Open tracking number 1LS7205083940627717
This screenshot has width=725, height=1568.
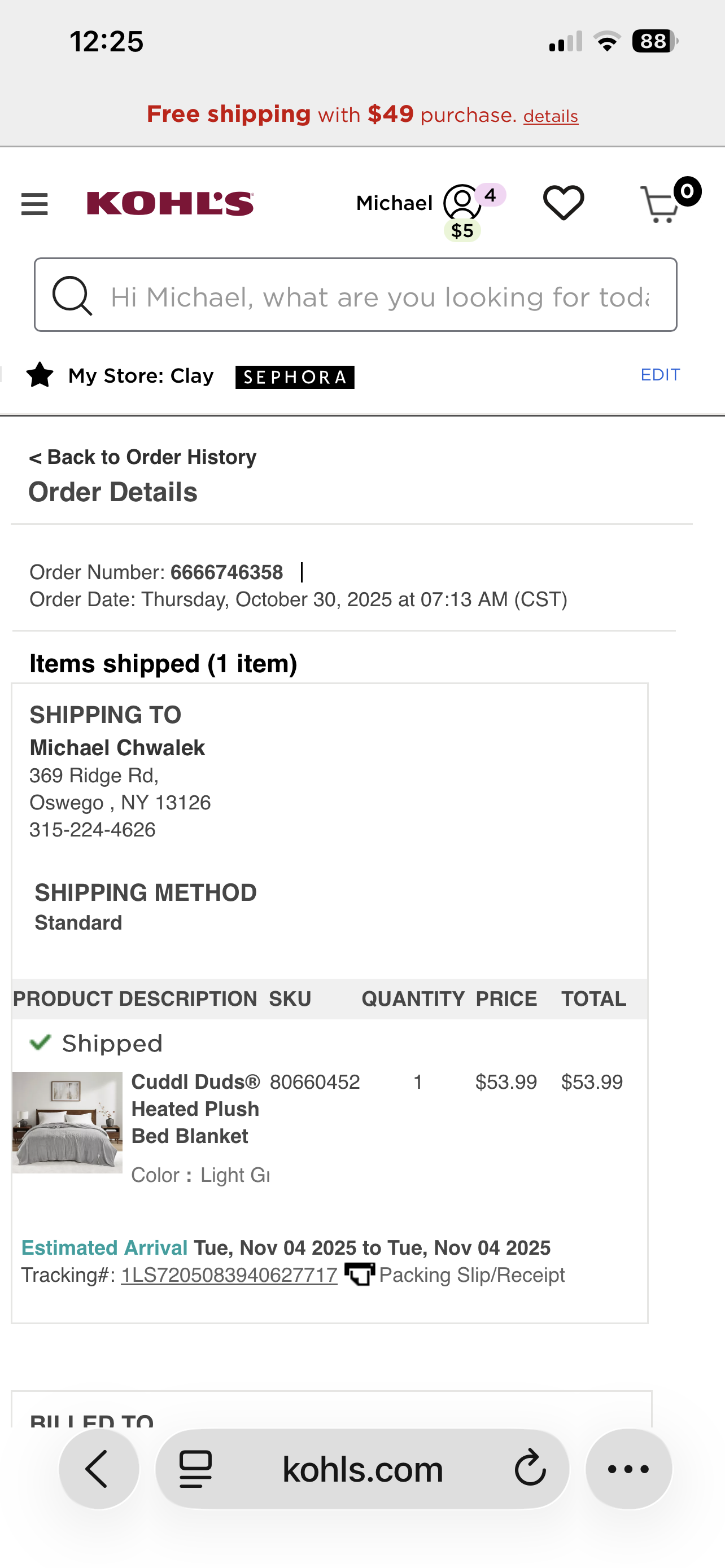(229, 1274)
